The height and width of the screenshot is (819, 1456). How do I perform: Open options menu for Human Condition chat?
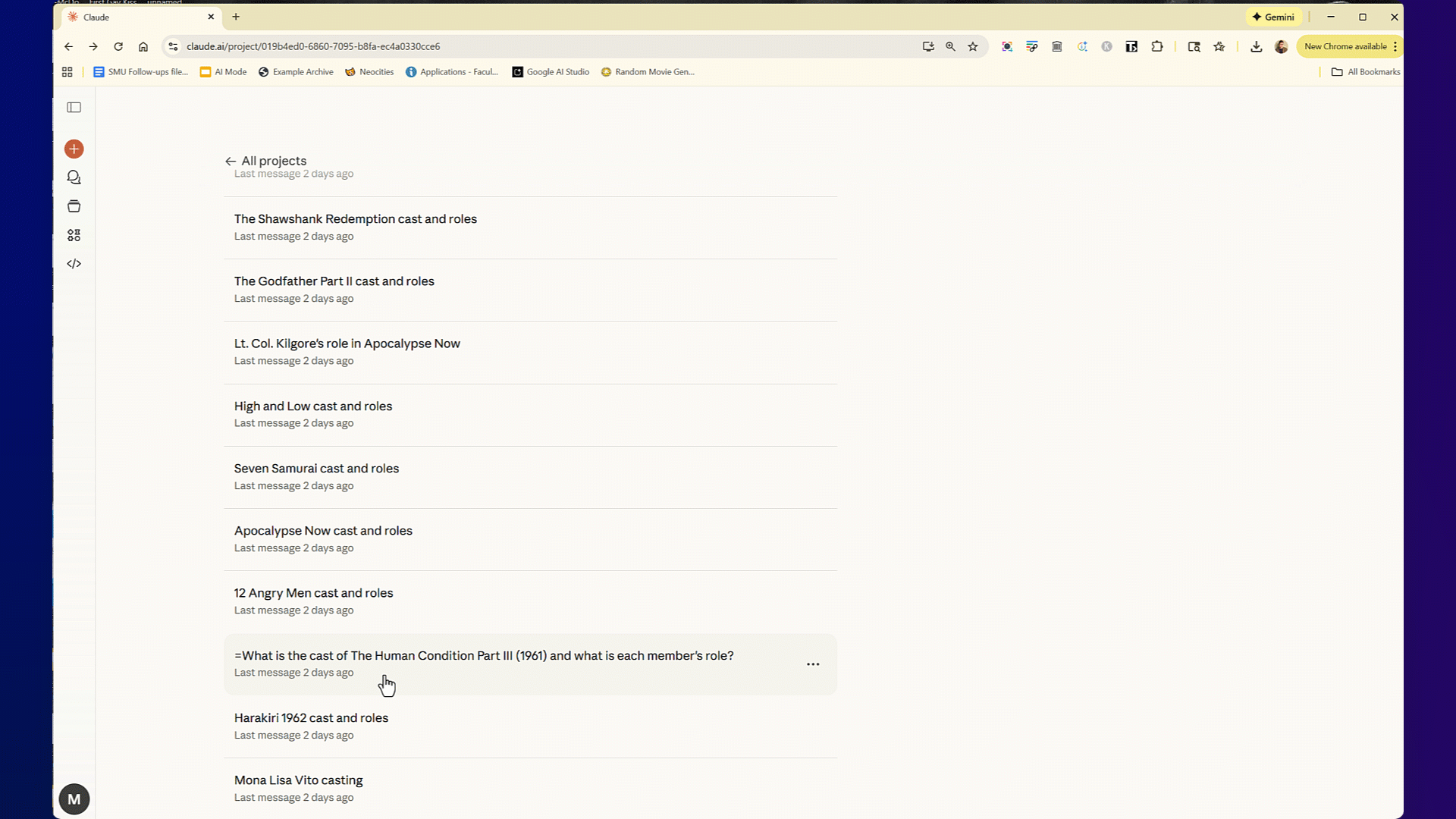812,664
